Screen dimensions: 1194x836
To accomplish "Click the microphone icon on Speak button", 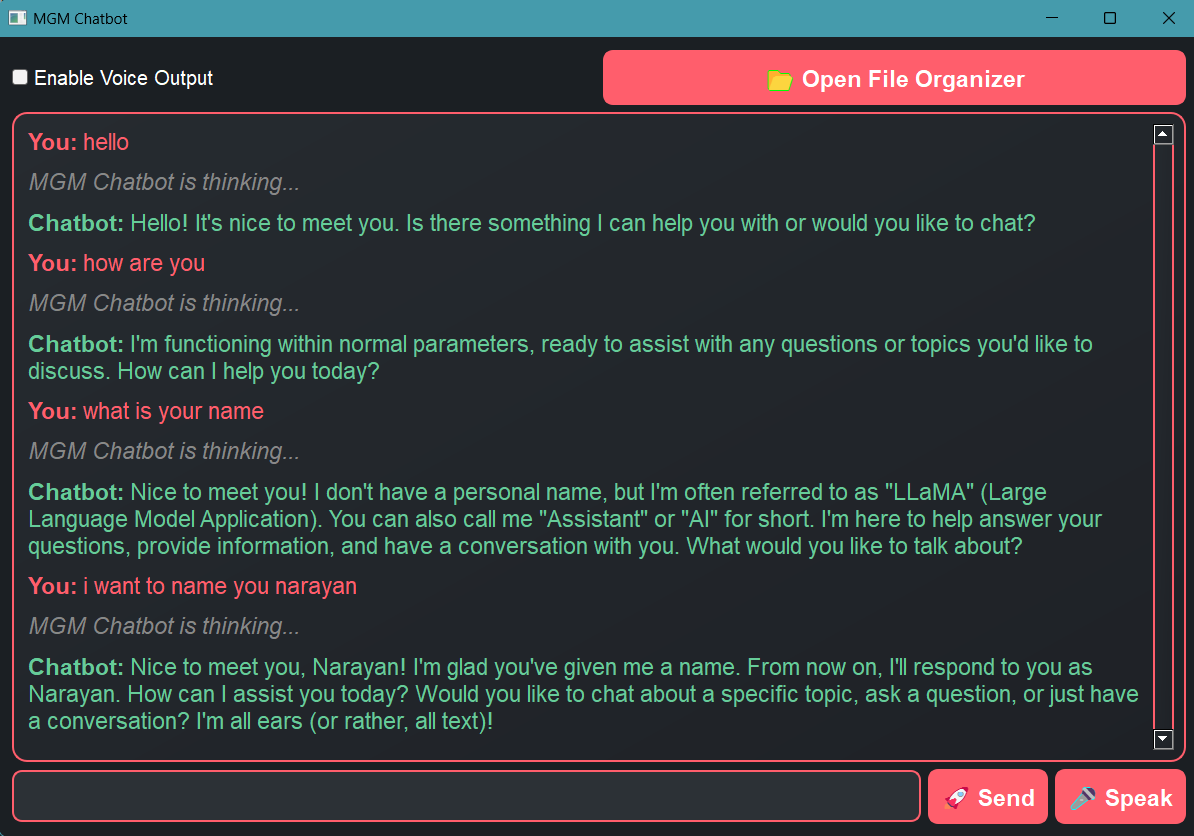I will coord(1082,797).
